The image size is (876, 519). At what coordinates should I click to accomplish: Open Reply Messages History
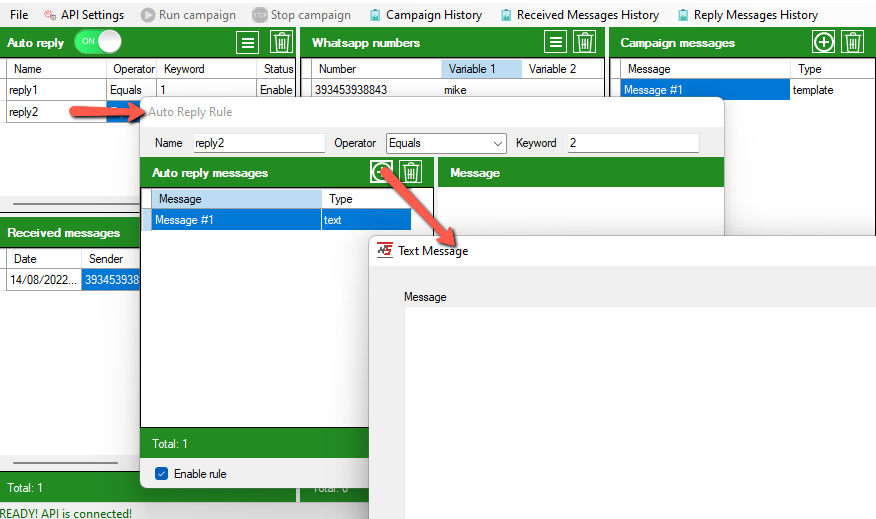pyautogui.click(x=747, y=15)
